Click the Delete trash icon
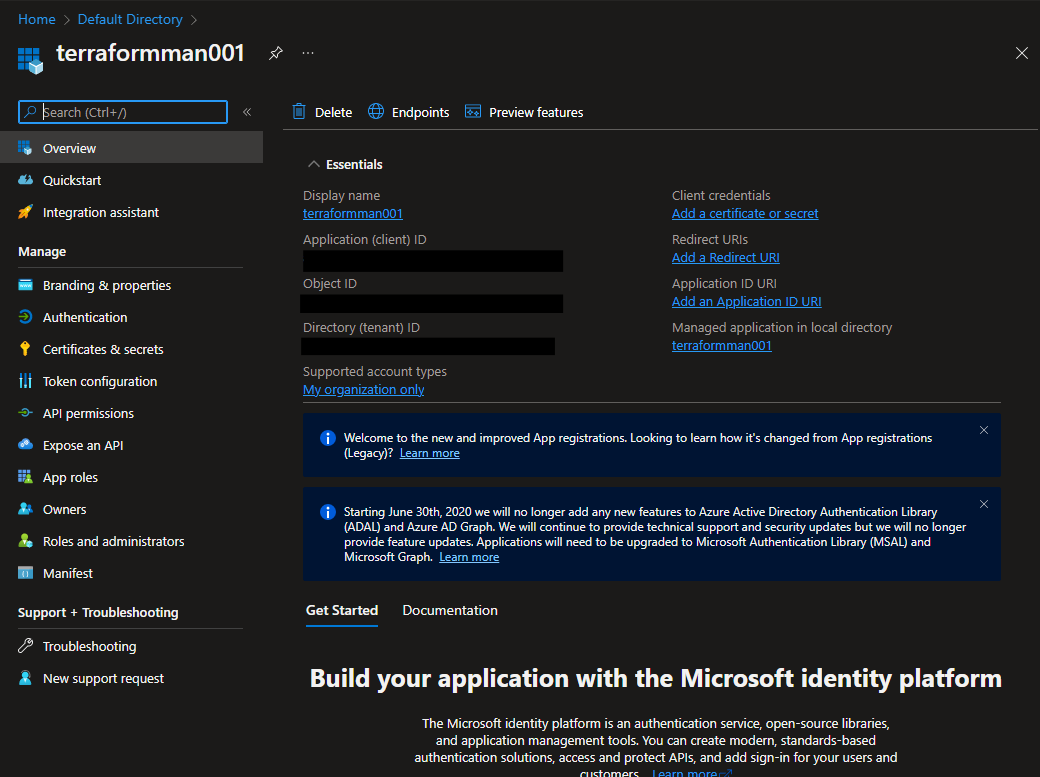1040x777 pixels. (299, 111)
